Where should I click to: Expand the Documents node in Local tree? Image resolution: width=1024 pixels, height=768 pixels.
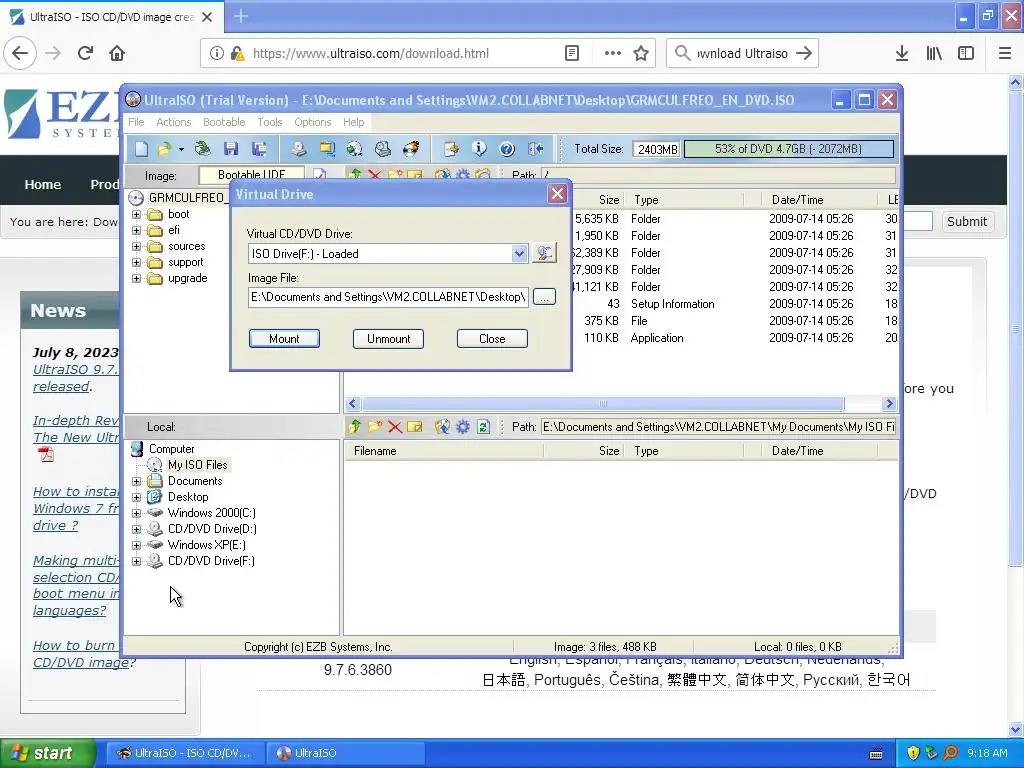[136, 481]
